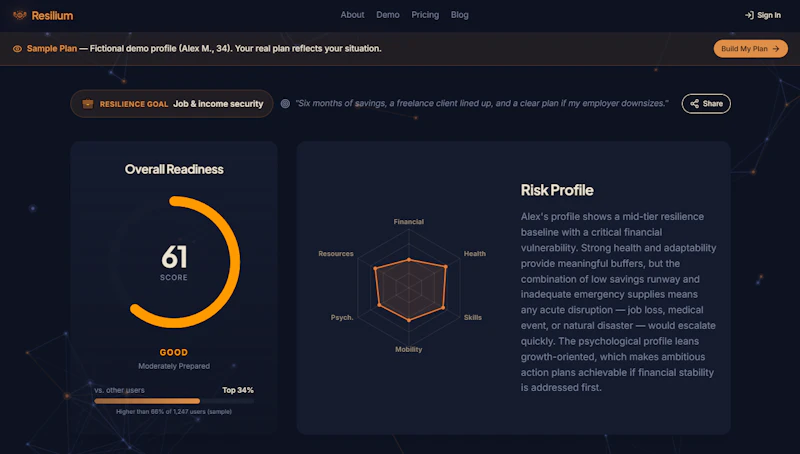Click the orange radar chart polygon
This screenshot has width=800, height=454.
(409, 290)
